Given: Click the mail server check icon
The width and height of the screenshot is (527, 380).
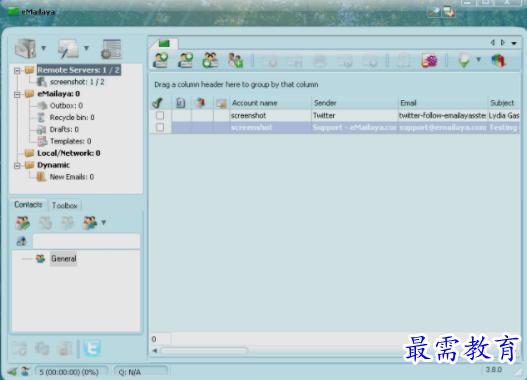Looking at the screenshot, I should tap(25, 48).
